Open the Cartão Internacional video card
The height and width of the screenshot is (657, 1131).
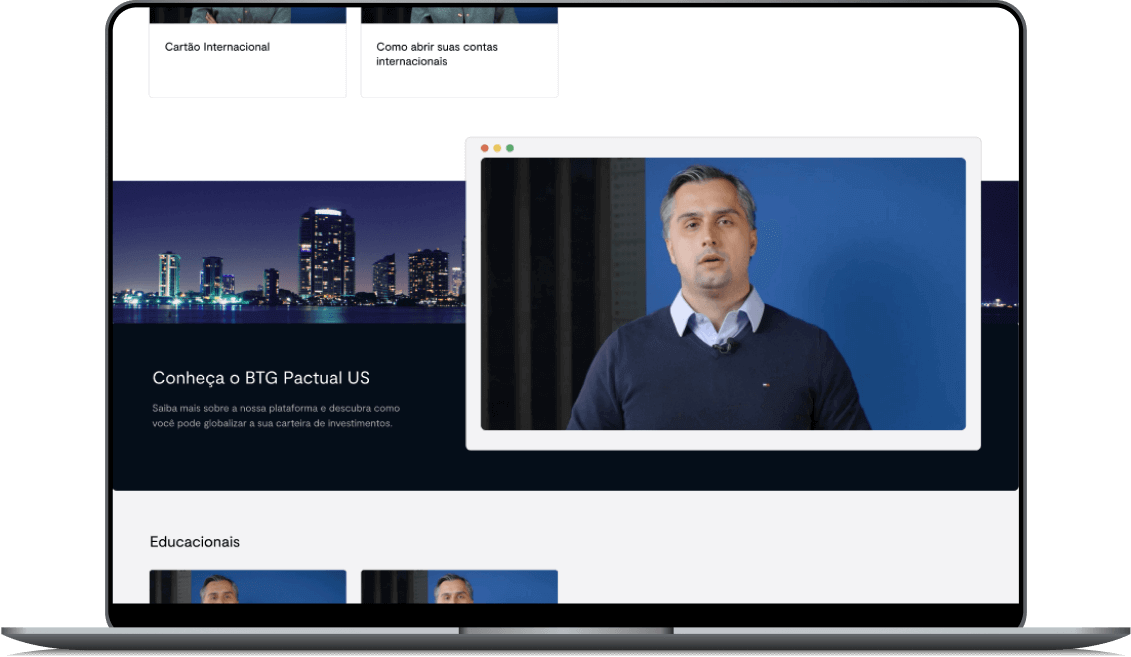[247, 52]
